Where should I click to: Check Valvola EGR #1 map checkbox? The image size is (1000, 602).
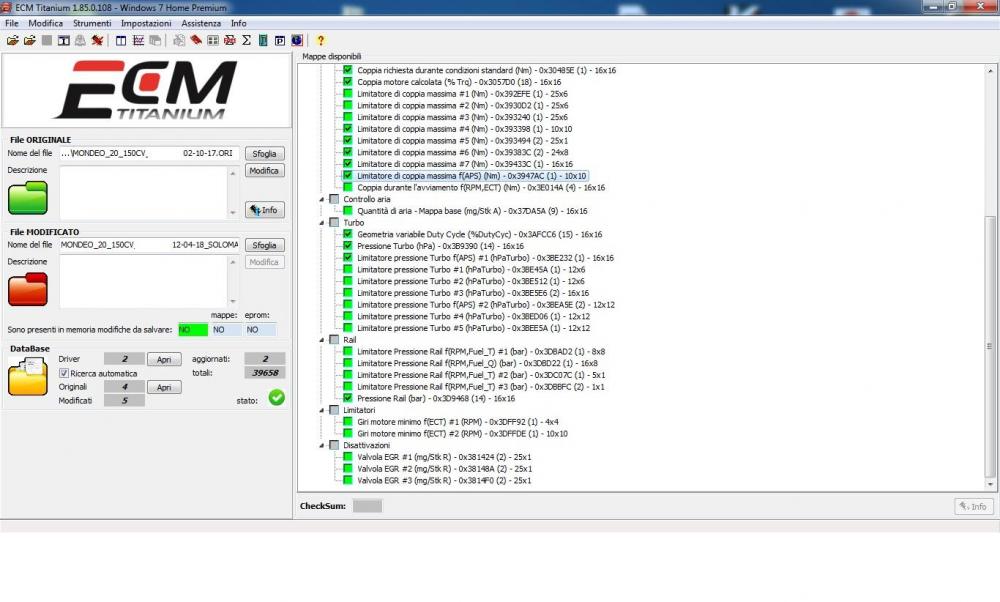[348, 457]
